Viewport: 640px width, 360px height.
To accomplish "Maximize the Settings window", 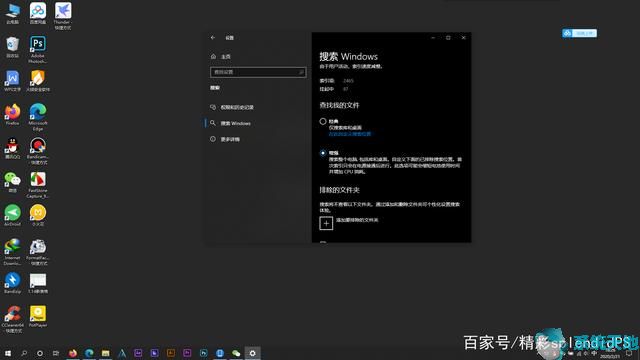I will pyautogui.click(x=448, y=38).
